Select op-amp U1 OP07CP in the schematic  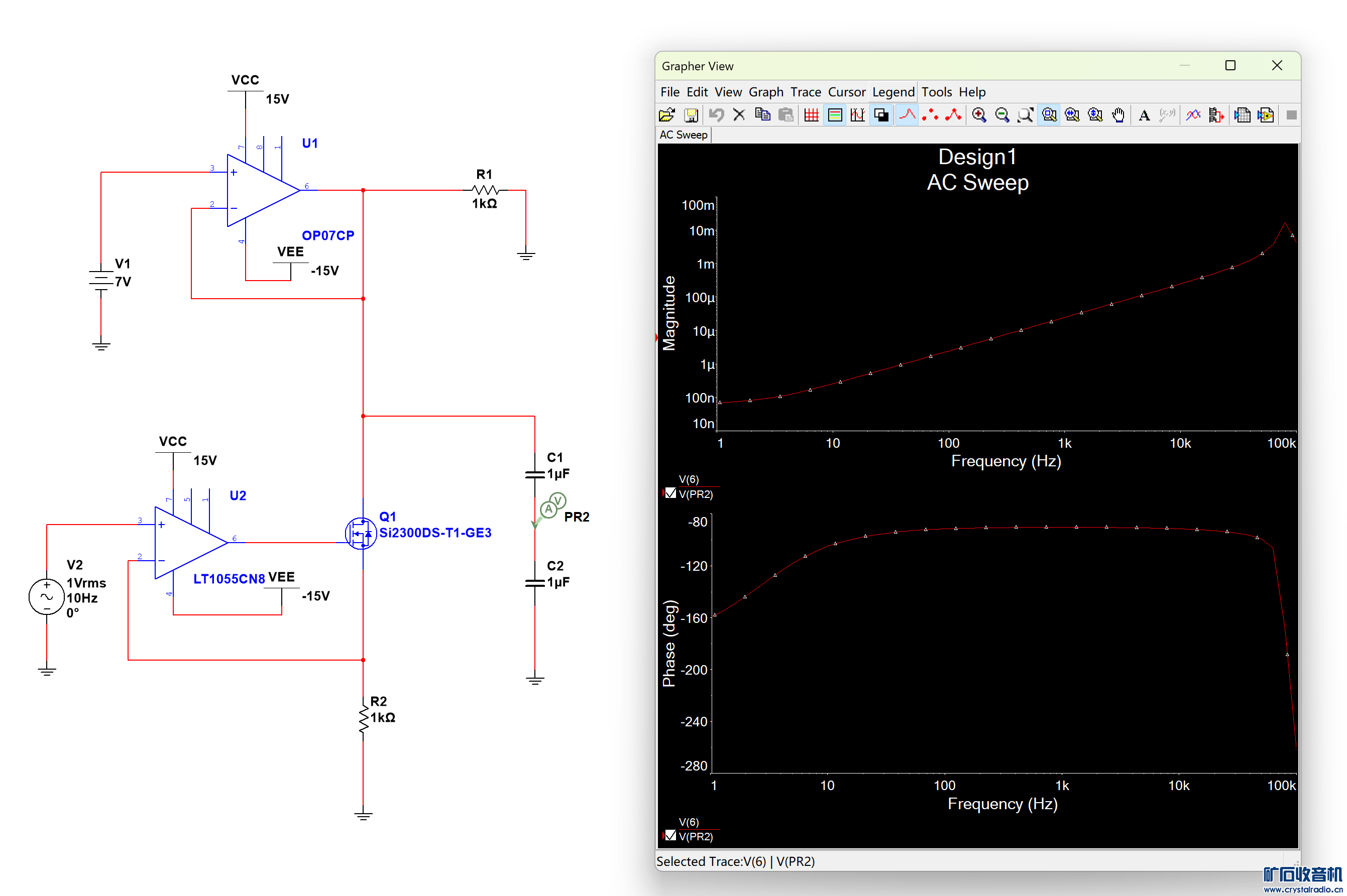[x=263, y=190]
